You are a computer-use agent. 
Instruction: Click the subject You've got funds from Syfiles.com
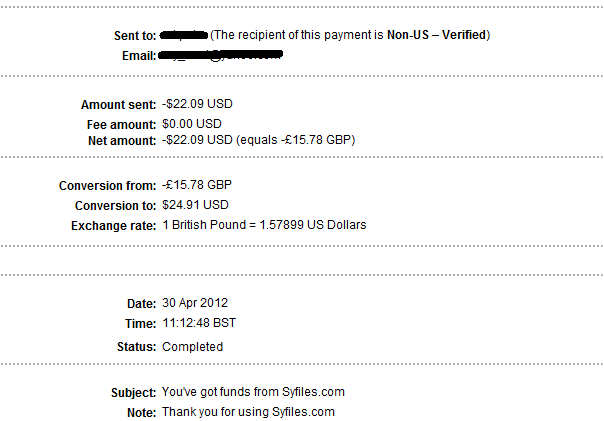[253, 392]
